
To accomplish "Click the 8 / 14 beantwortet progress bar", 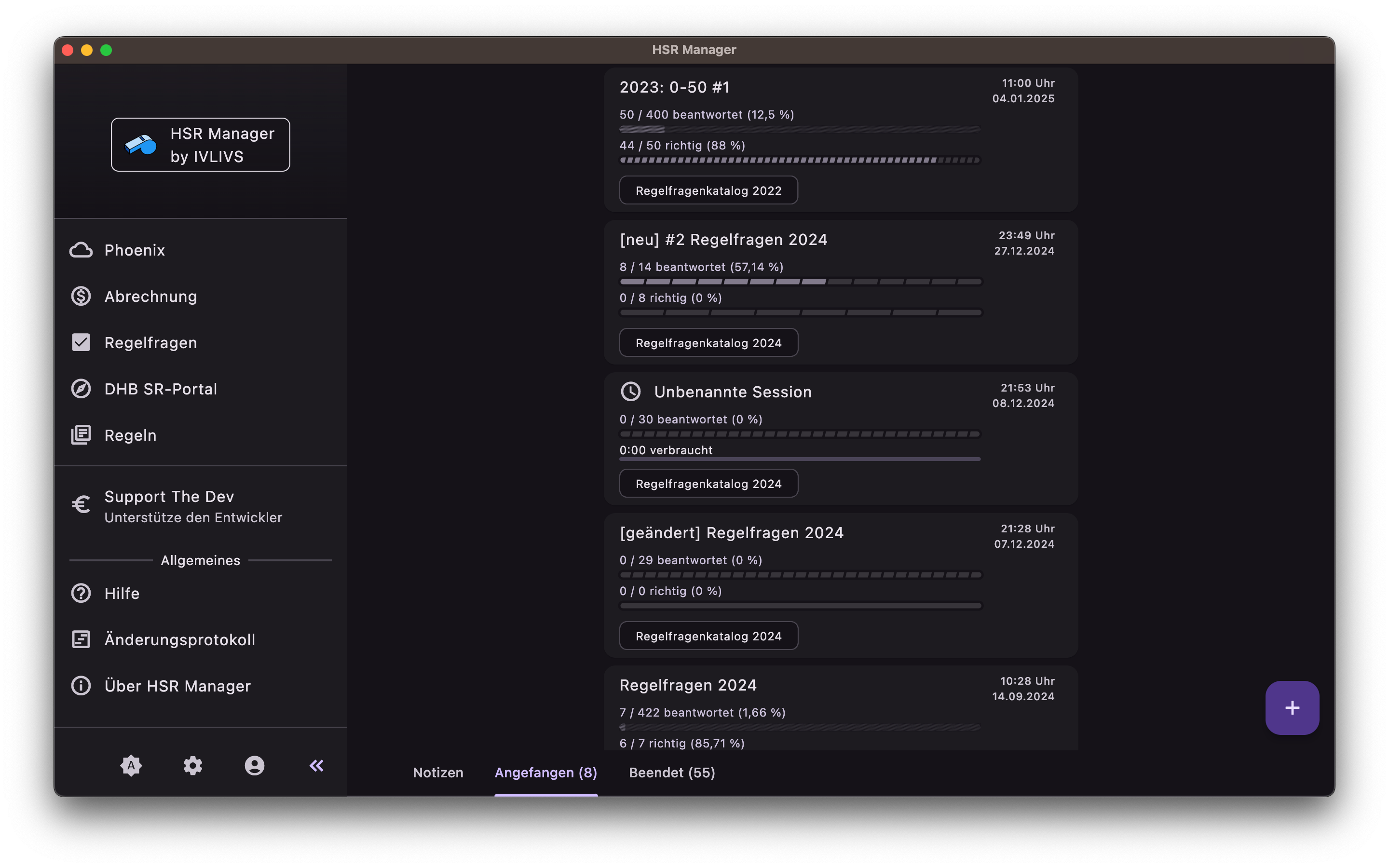I will pos(800,282).
